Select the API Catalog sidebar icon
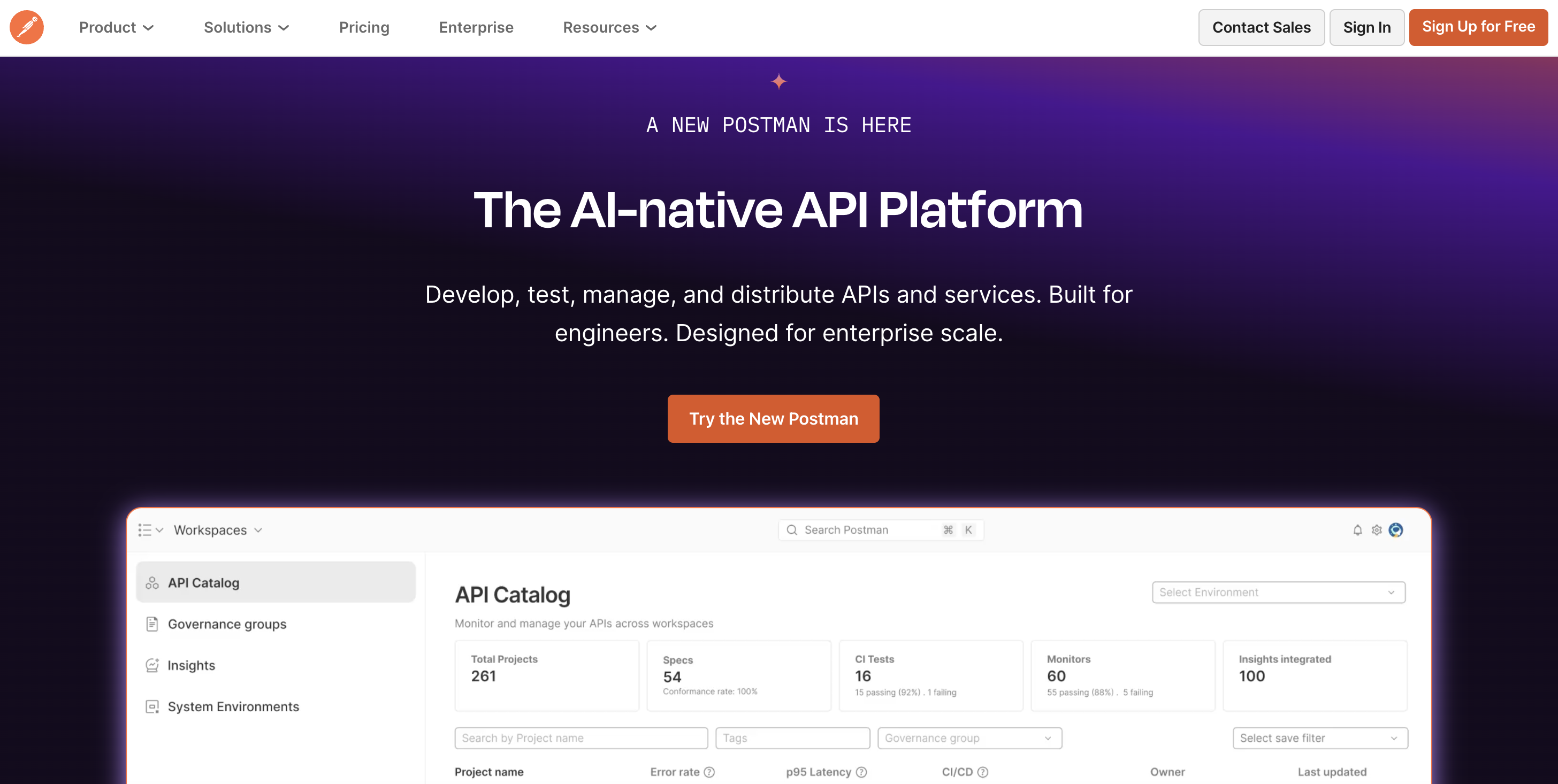 point(152,582)
